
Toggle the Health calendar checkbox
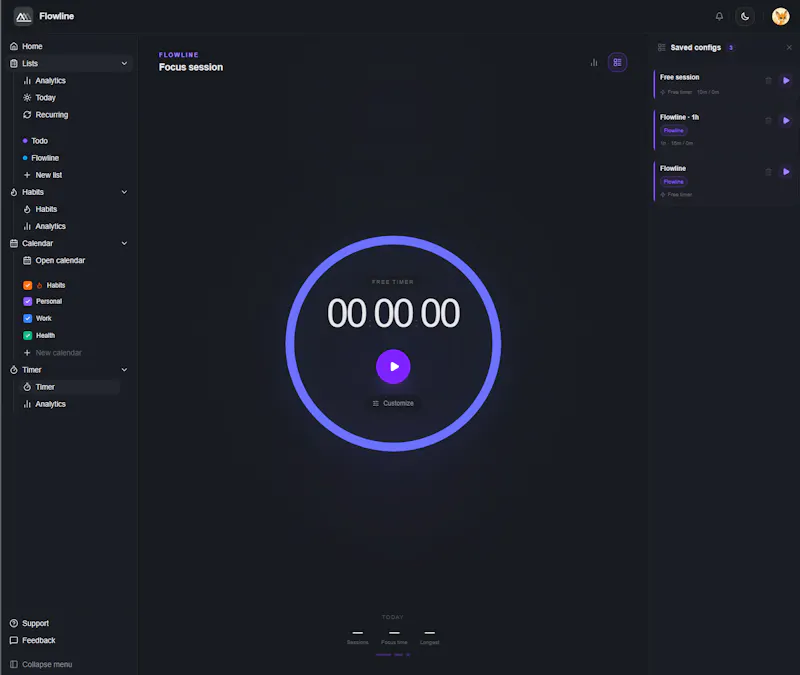click(x=28, y=336)
